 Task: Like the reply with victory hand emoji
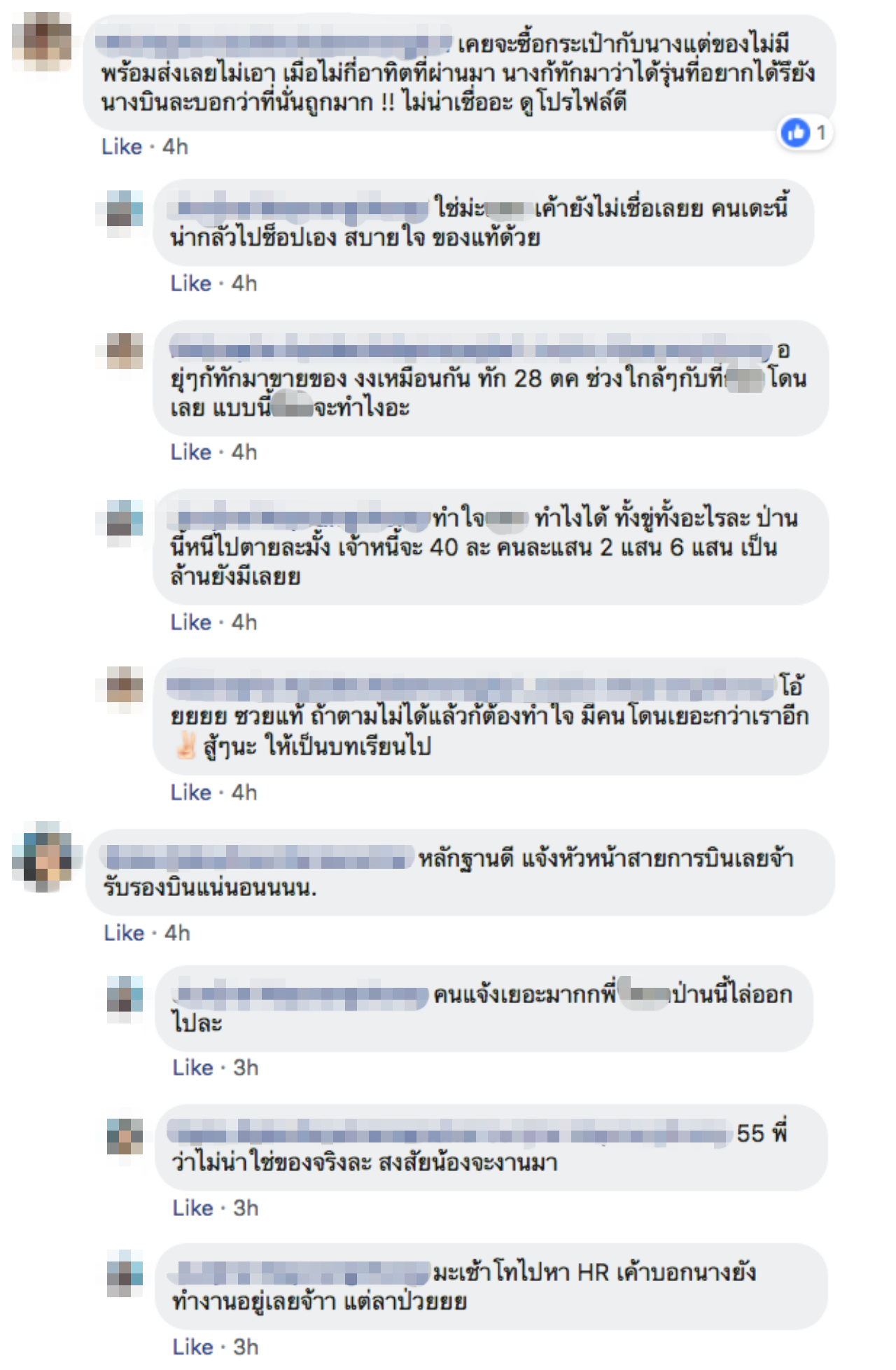tap(191, 792)
